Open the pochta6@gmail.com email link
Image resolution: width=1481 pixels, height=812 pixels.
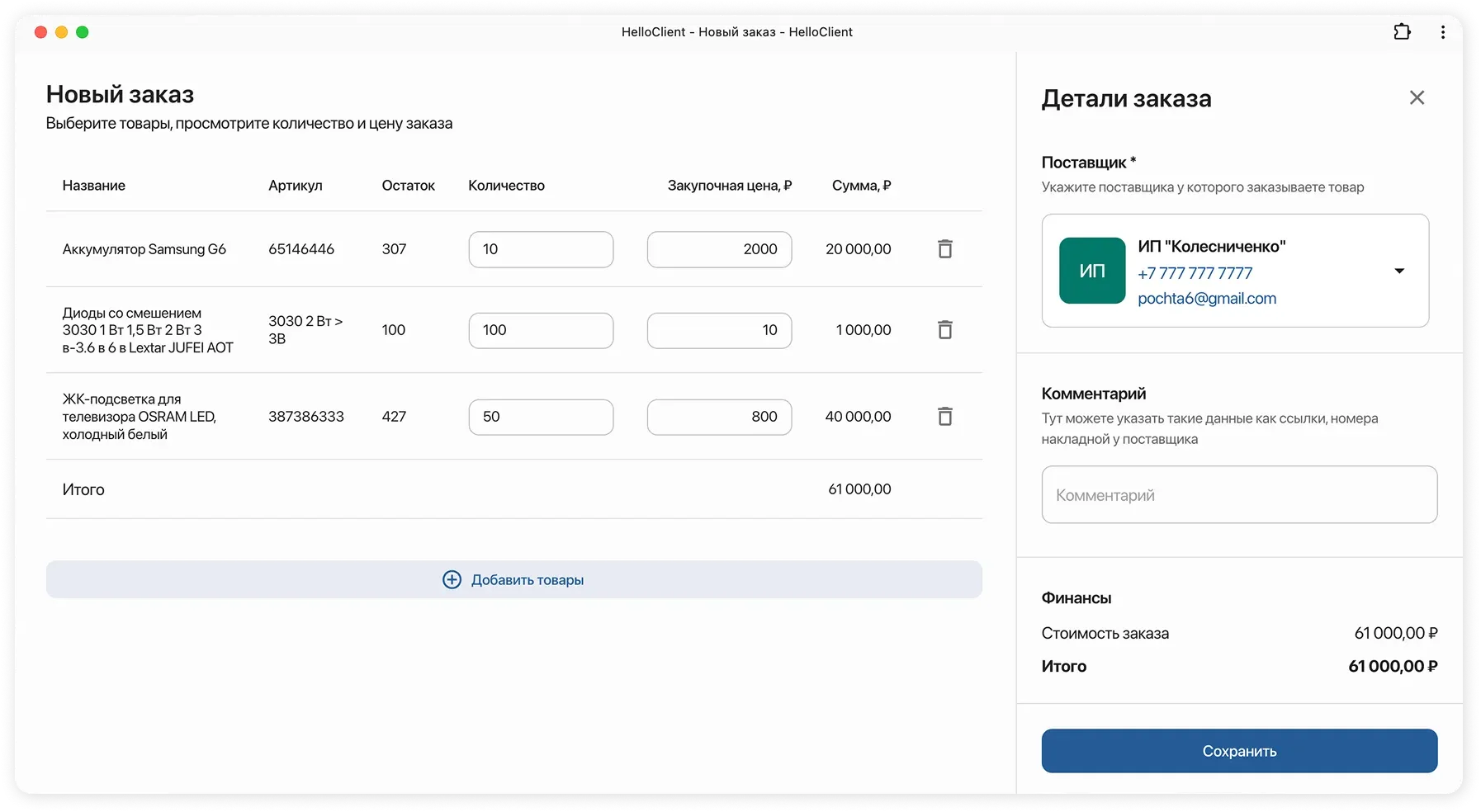tap(1206, 299)
